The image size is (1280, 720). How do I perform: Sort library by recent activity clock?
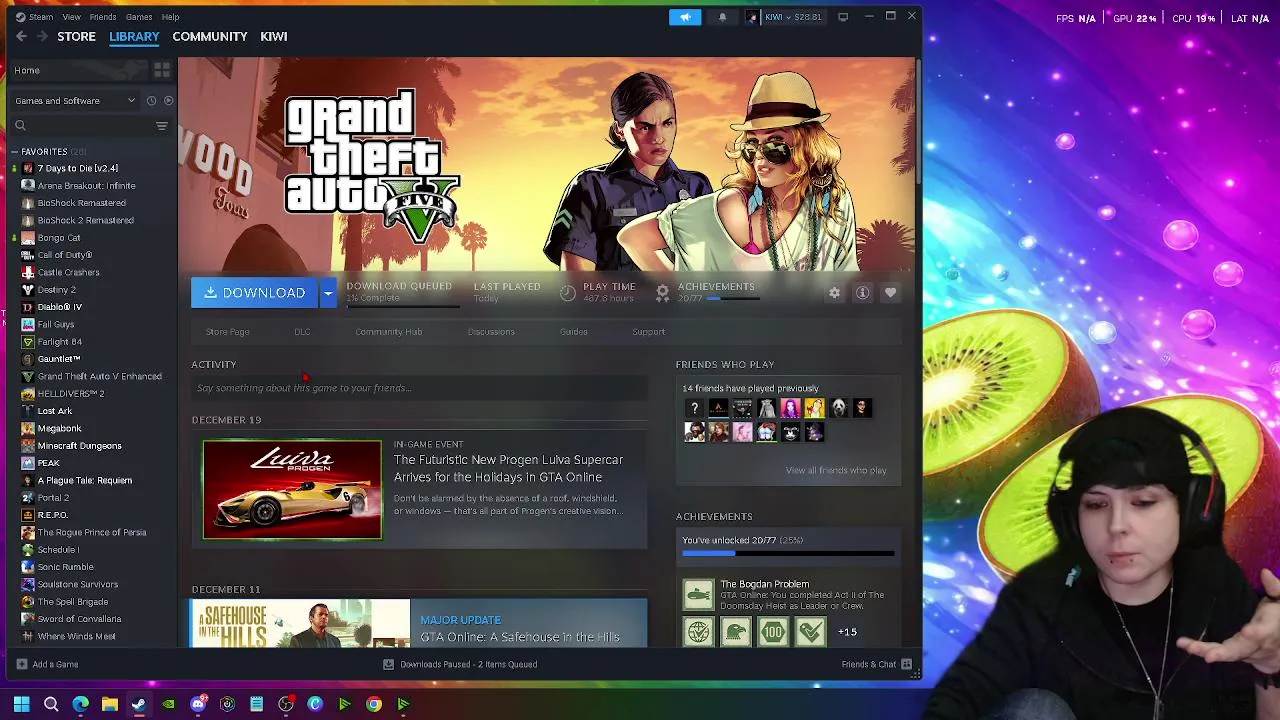click(151, 100)
